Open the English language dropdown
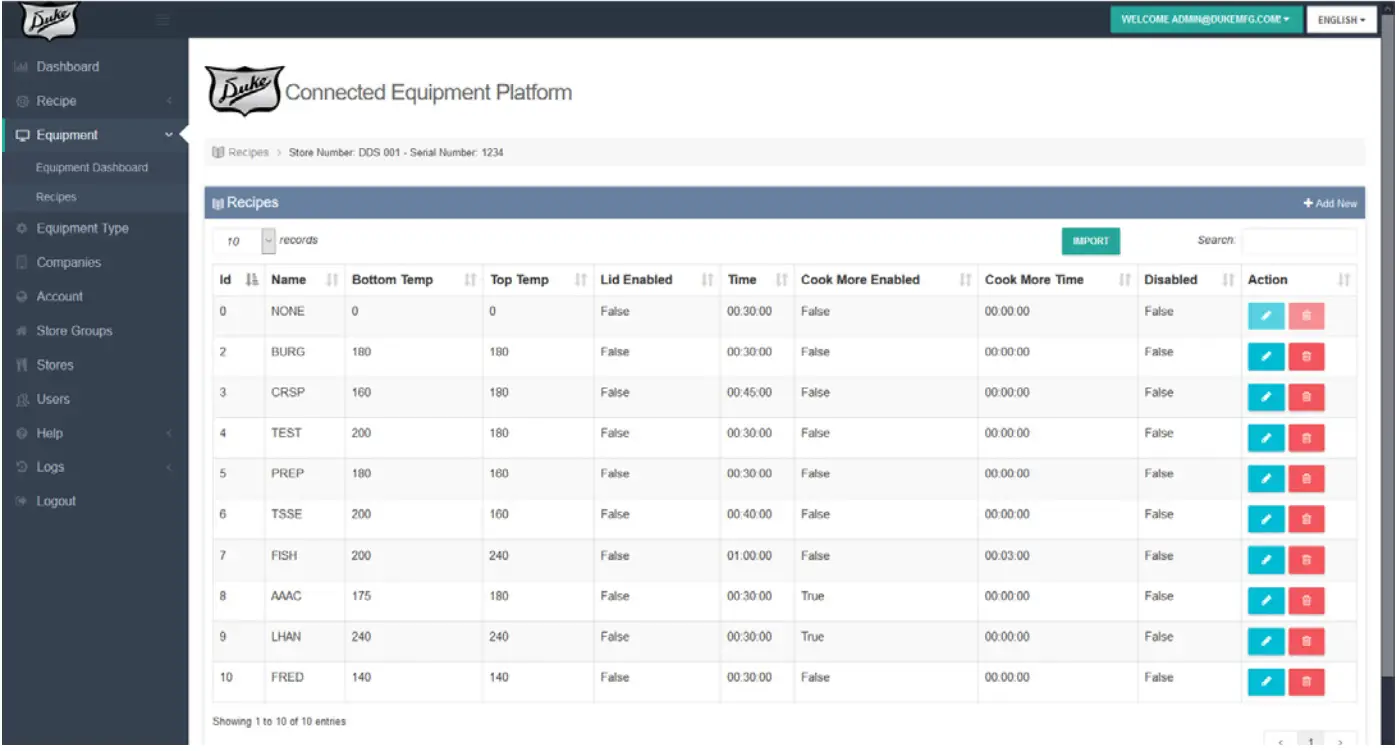The width and height of the screenshot is (1399, 751). coord(1341,20)
